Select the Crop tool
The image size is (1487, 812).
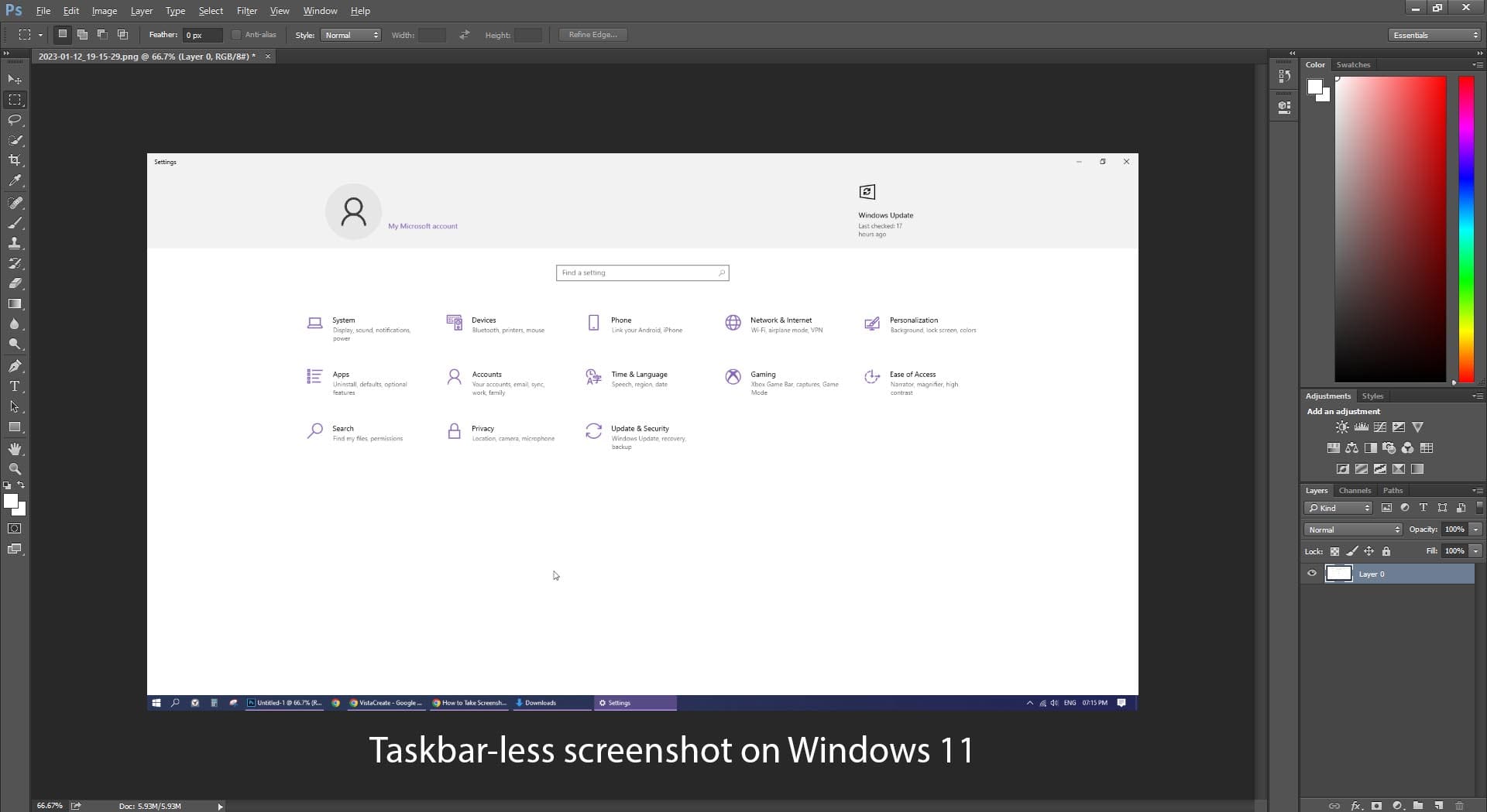[15, 160]
